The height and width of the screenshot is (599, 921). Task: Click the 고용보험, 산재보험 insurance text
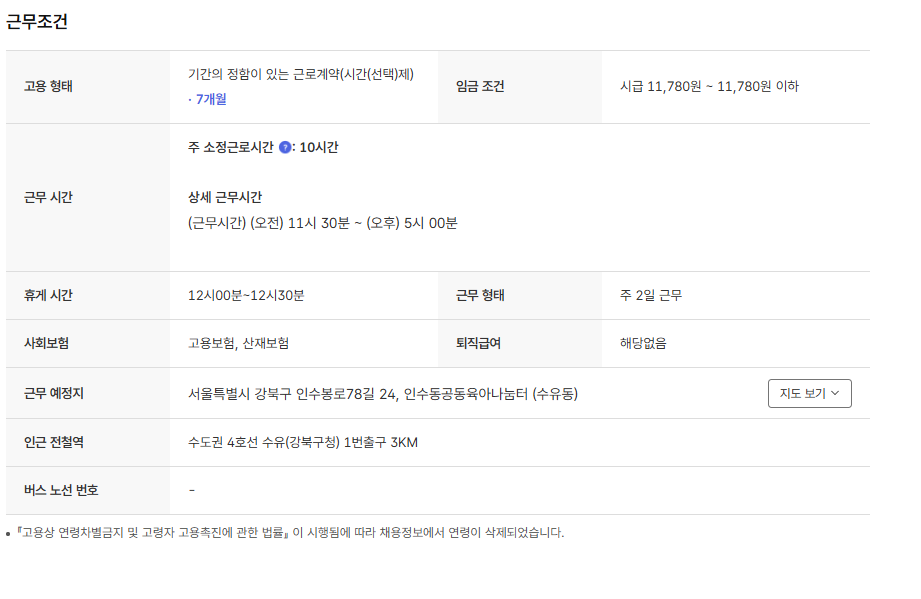[238, 344]
